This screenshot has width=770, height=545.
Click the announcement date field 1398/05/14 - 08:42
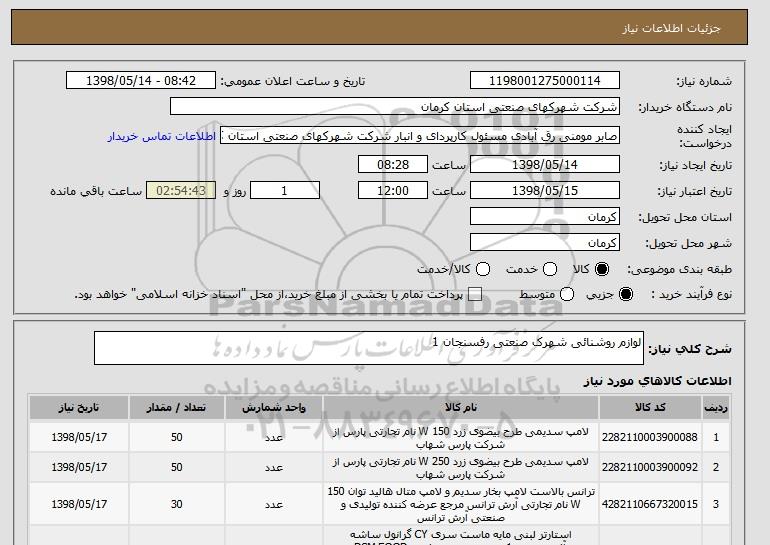coord(141,81)
